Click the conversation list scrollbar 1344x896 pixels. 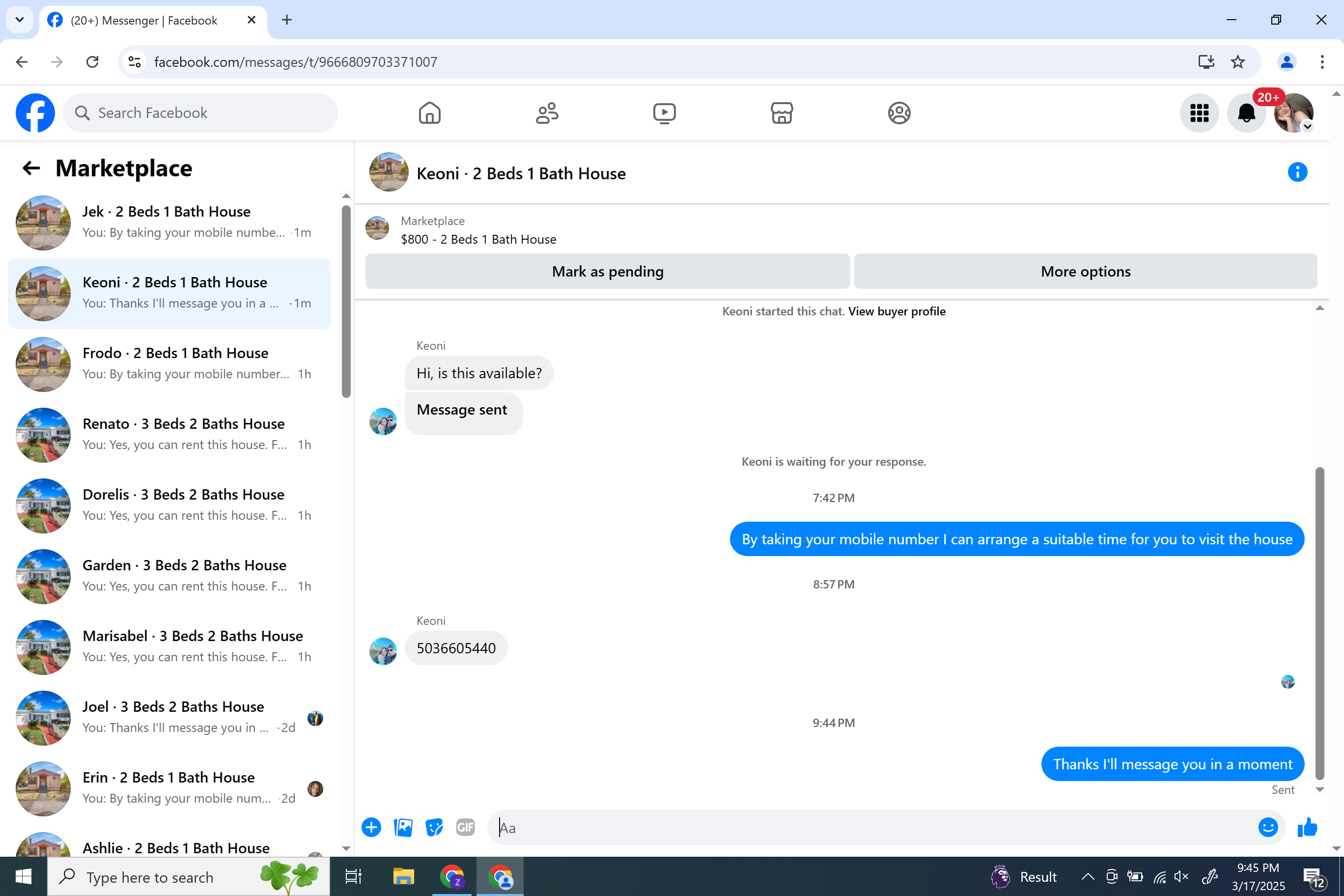pyautogui.click(x=346, y=301)
